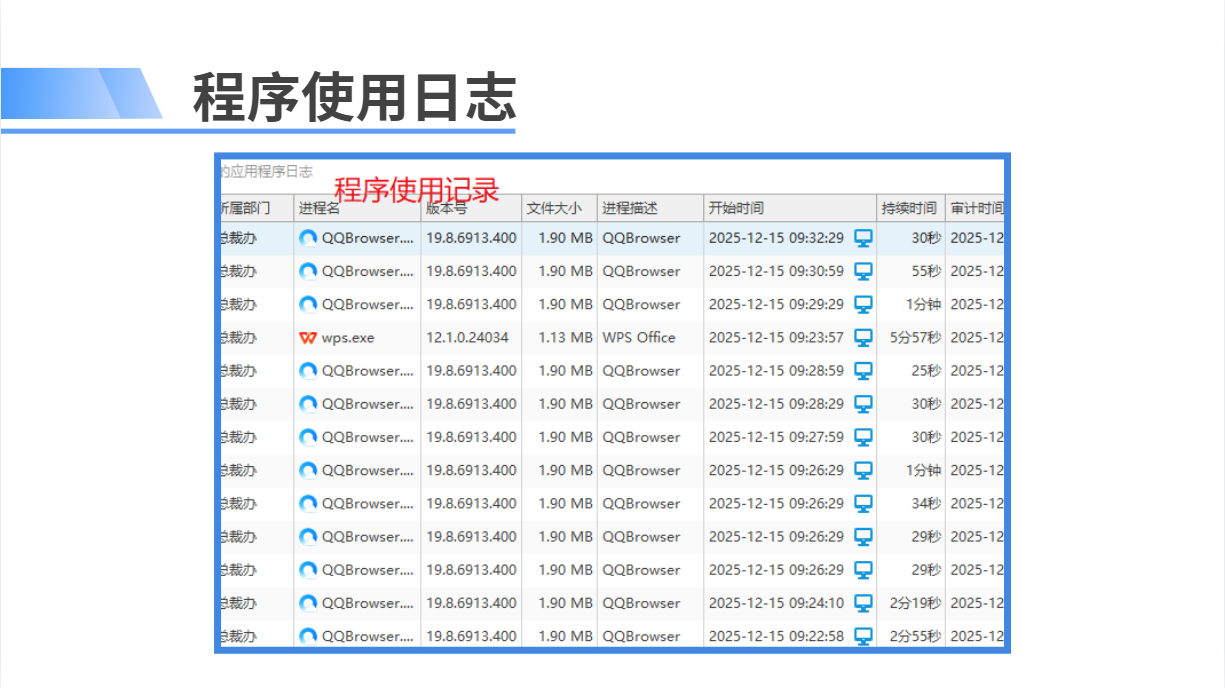
Task: Click start time 2025-12-15 09:32:29
Action: [x=776, y=238]
